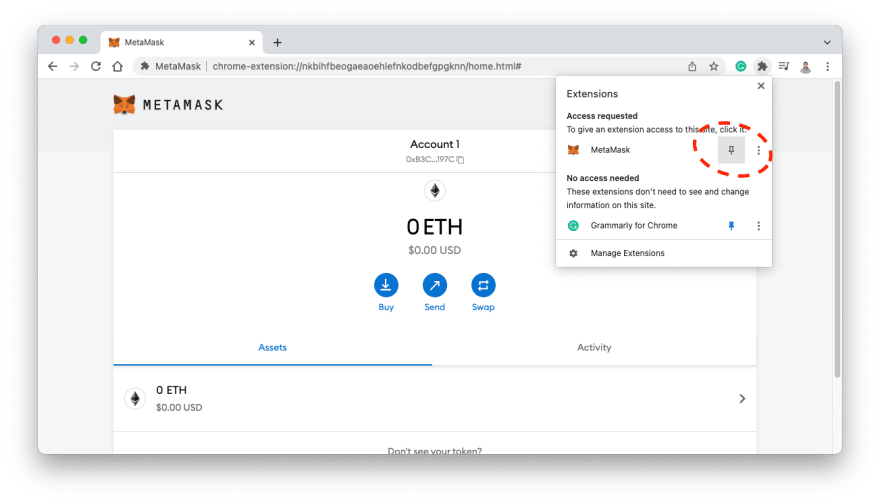Click the $0.00 USD balance under 0 ETH heading

pos(434,250)
